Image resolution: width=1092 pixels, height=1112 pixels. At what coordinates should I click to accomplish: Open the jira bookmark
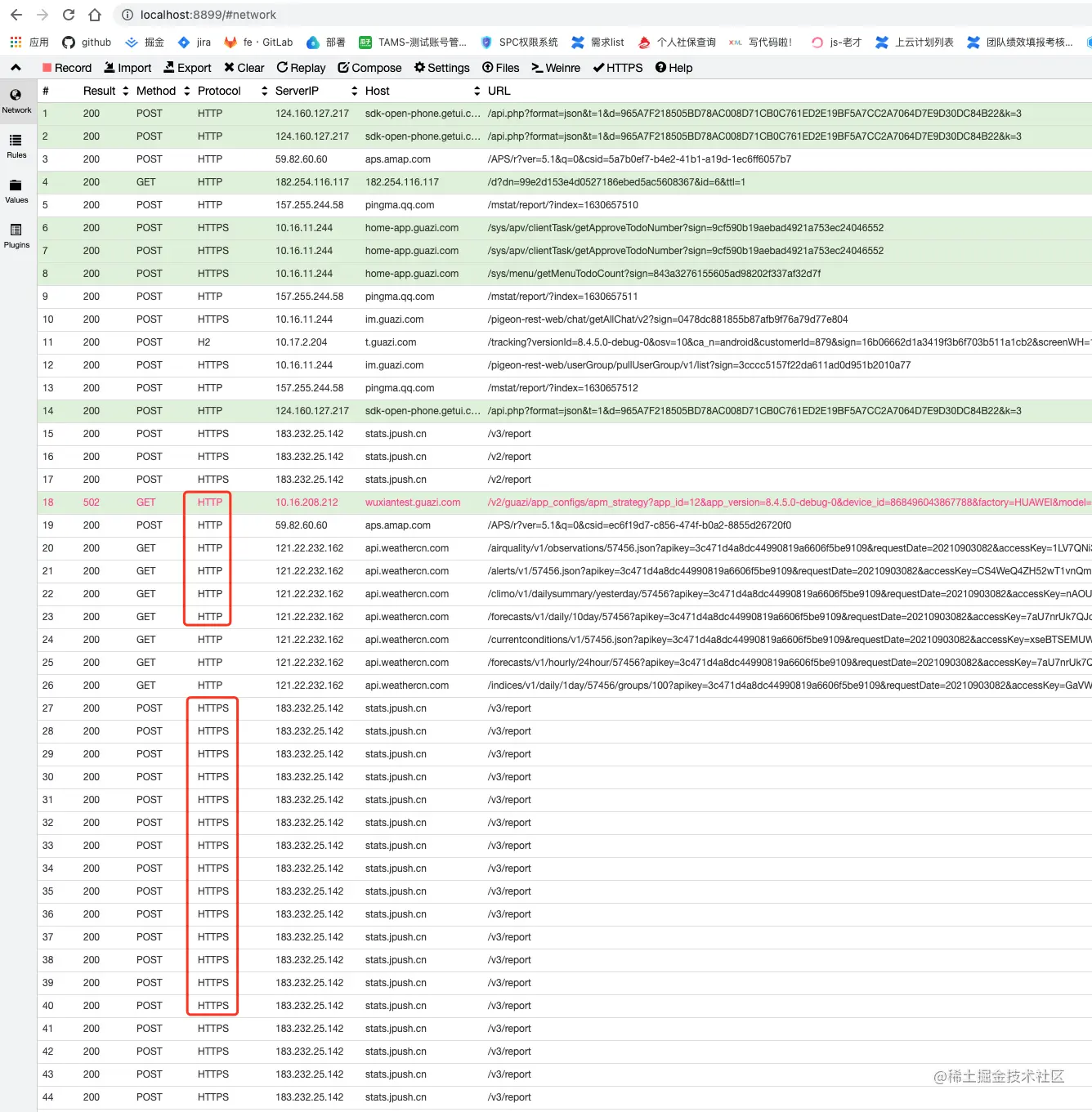[x=195, y=42]
